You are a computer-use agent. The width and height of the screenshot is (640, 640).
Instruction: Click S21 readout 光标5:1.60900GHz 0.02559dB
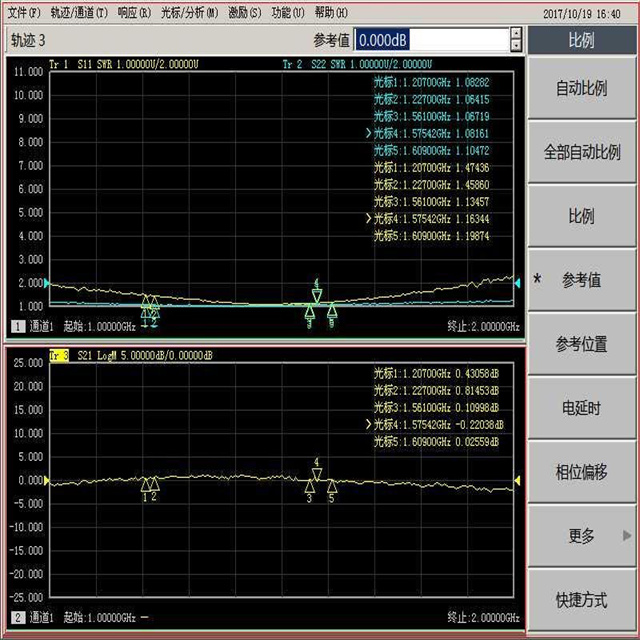click(x=436, y=442)
